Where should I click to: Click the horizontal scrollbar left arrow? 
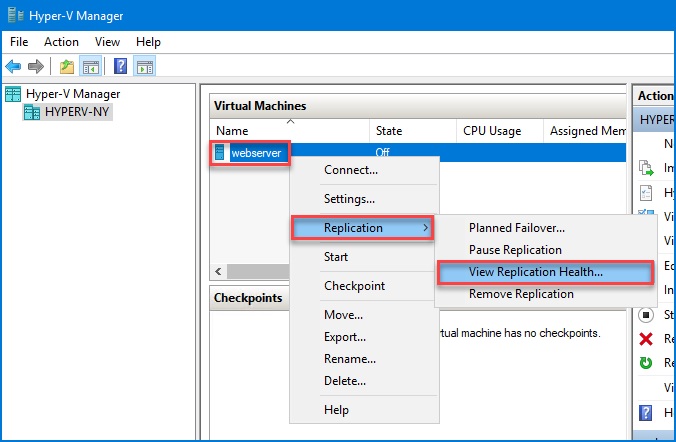pyautogui.click(x=218, y=273)
